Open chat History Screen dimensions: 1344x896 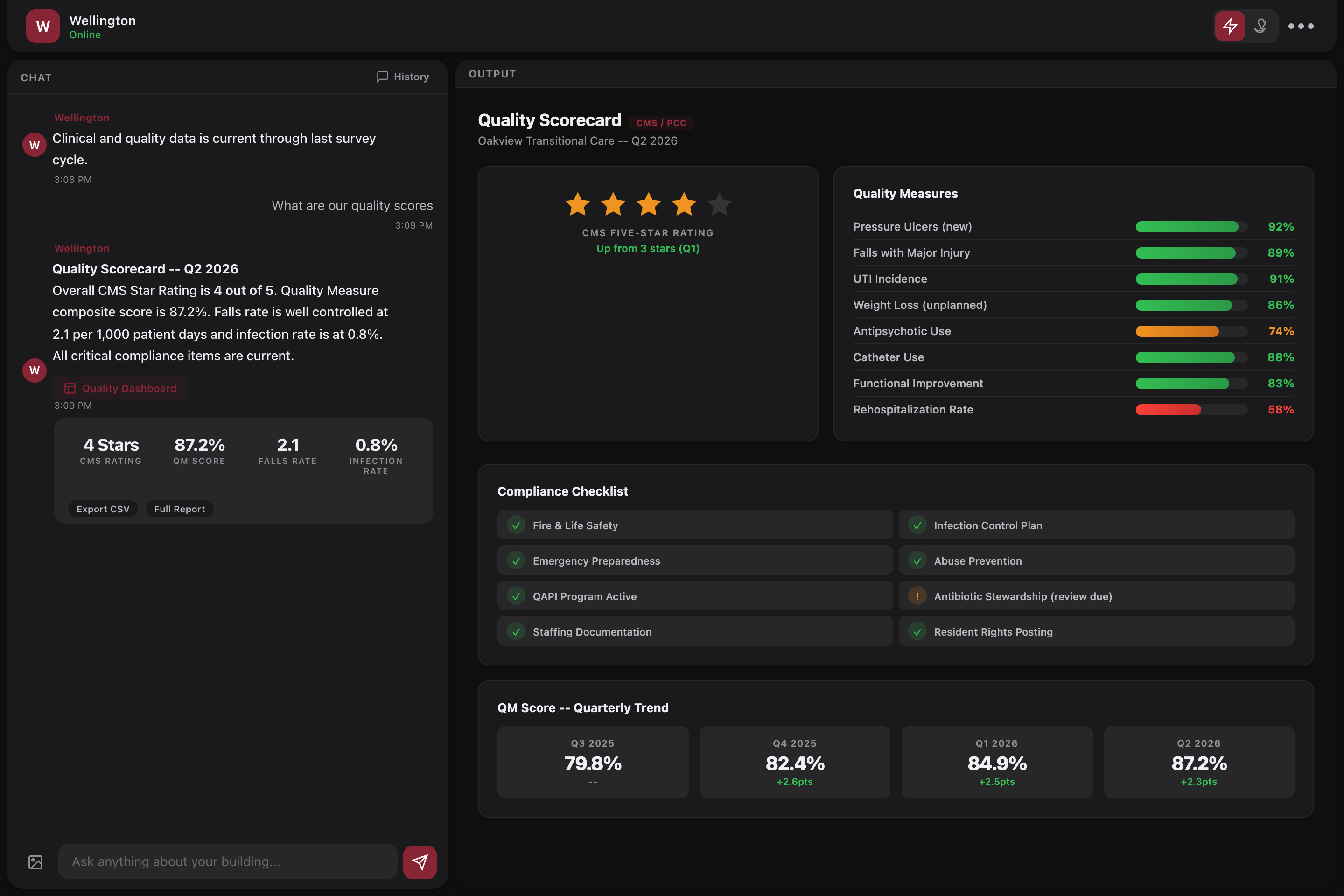coord(403,77)
